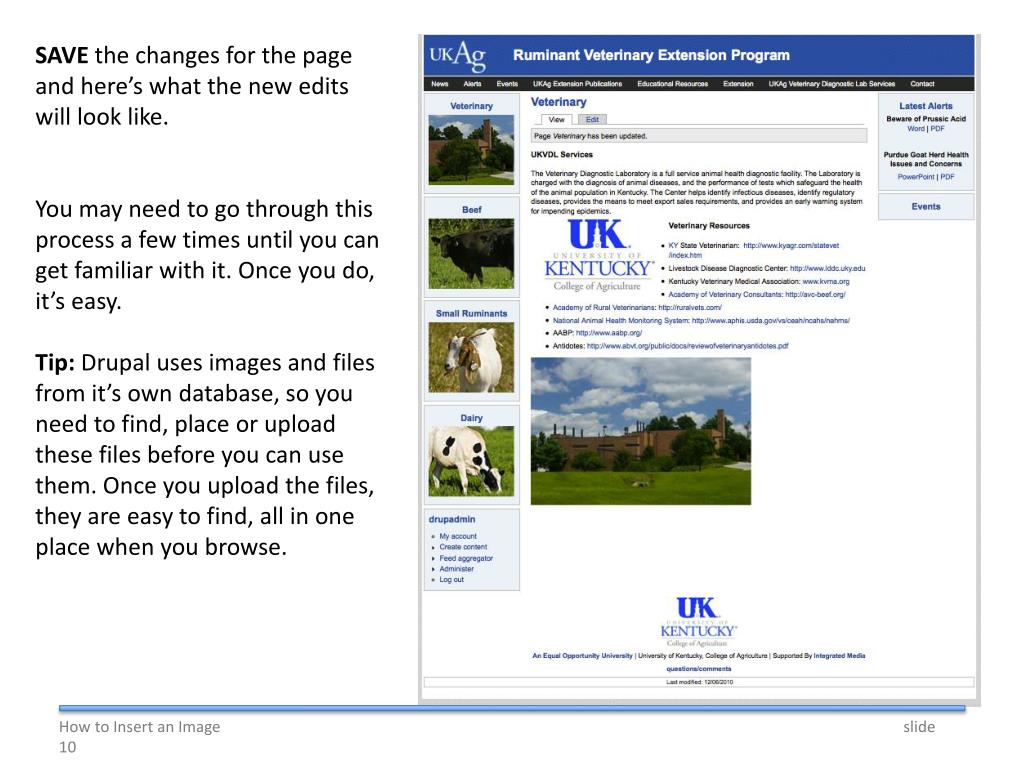Open the Events nav menu item
The width and height of the screenshot is (1024, 768).
coord(507,84)
